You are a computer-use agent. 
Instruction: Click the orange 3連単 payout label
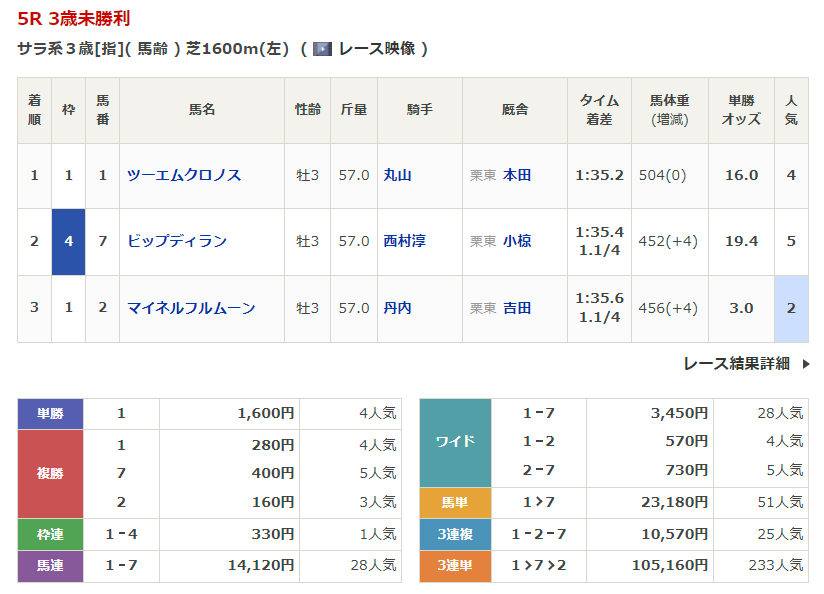pyautogui.click(x=455, y=566)
